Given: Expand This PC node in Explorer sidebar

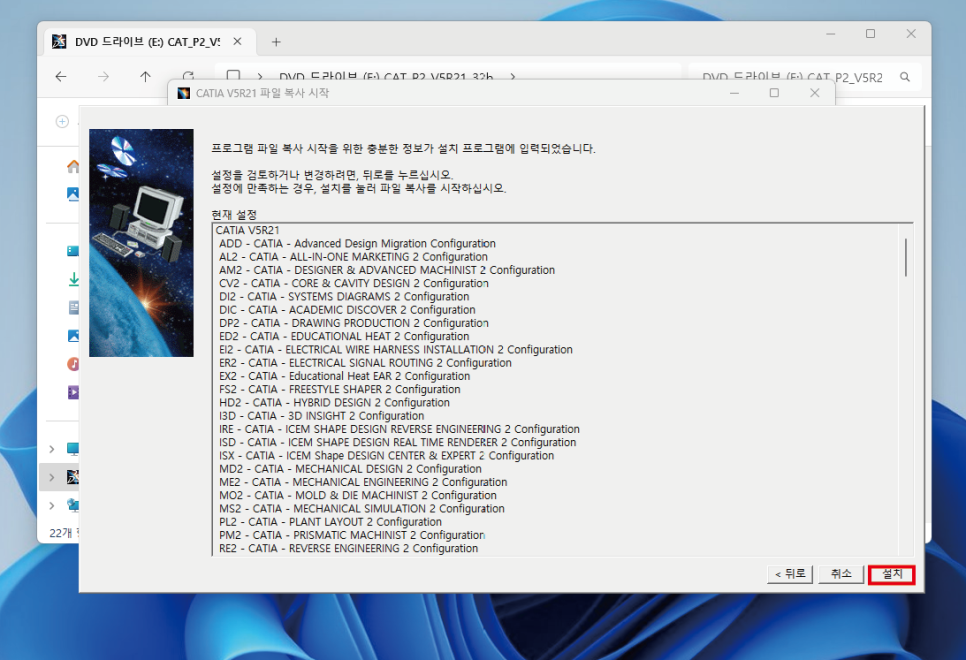Looking at the screenshot, I should coord(52,449).
